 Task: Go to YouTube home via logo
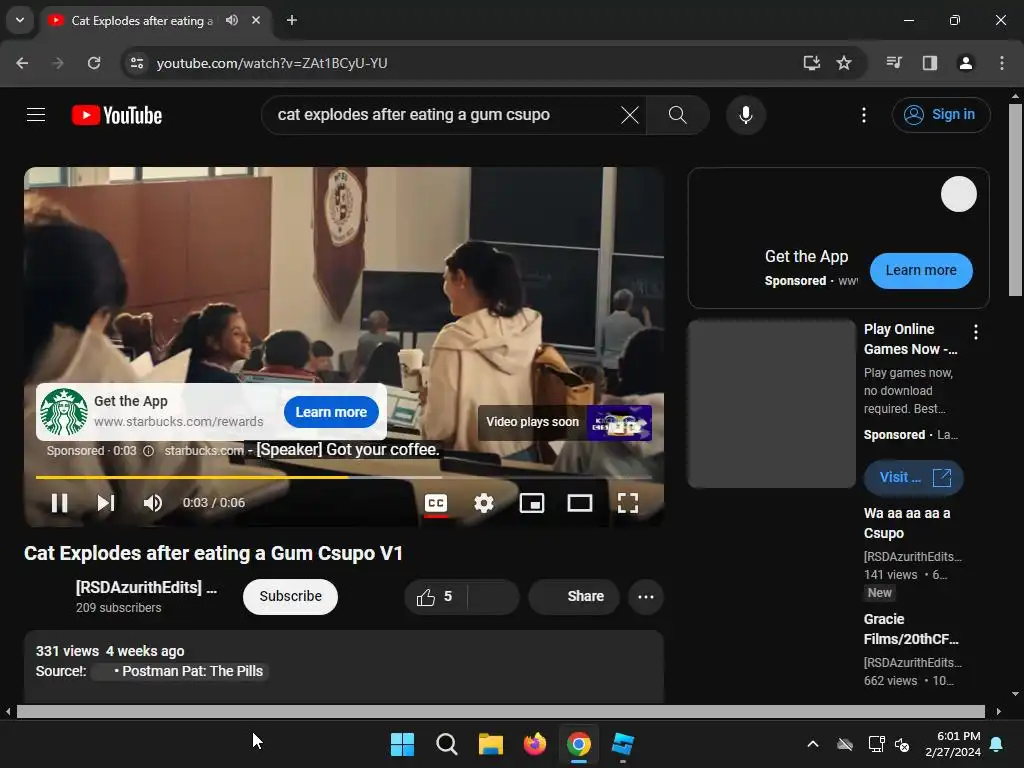(117, 115)
